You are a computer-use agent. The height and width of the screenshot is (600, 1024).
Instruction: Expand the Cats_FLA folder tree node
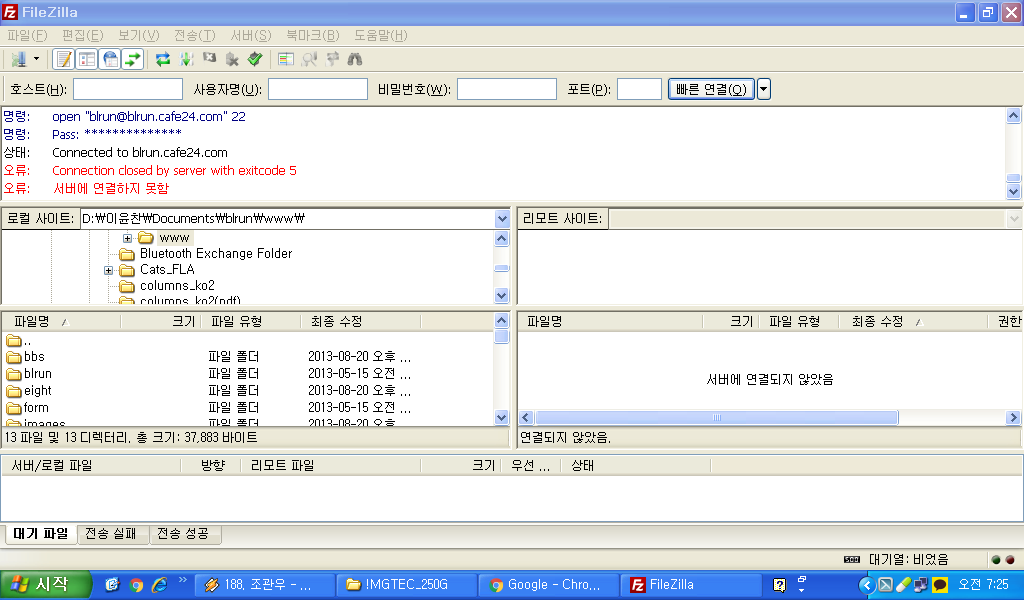coord(108,270)
